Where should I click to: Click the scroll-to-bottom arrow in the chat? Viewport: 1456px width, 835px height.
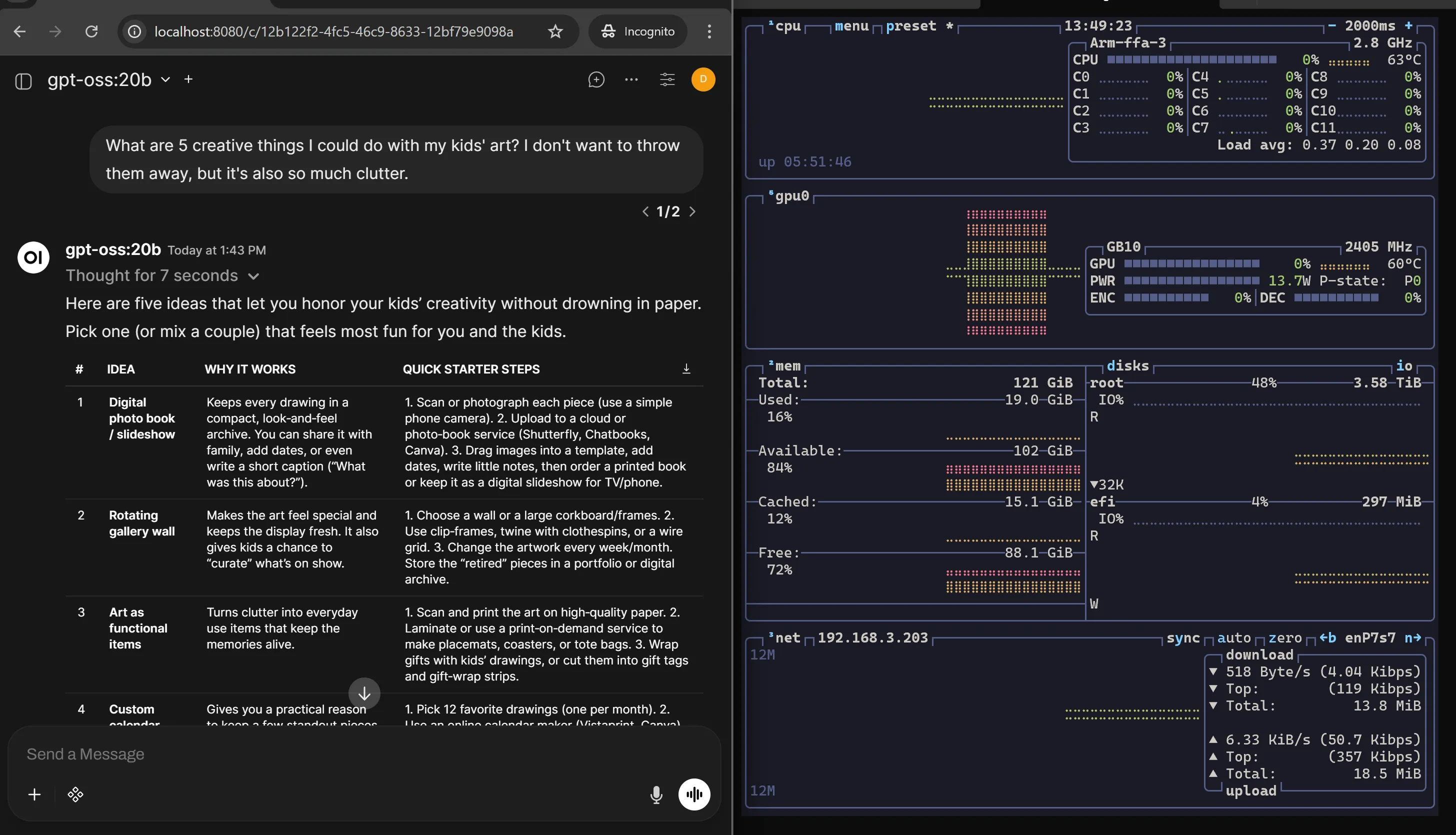point(364,694)
